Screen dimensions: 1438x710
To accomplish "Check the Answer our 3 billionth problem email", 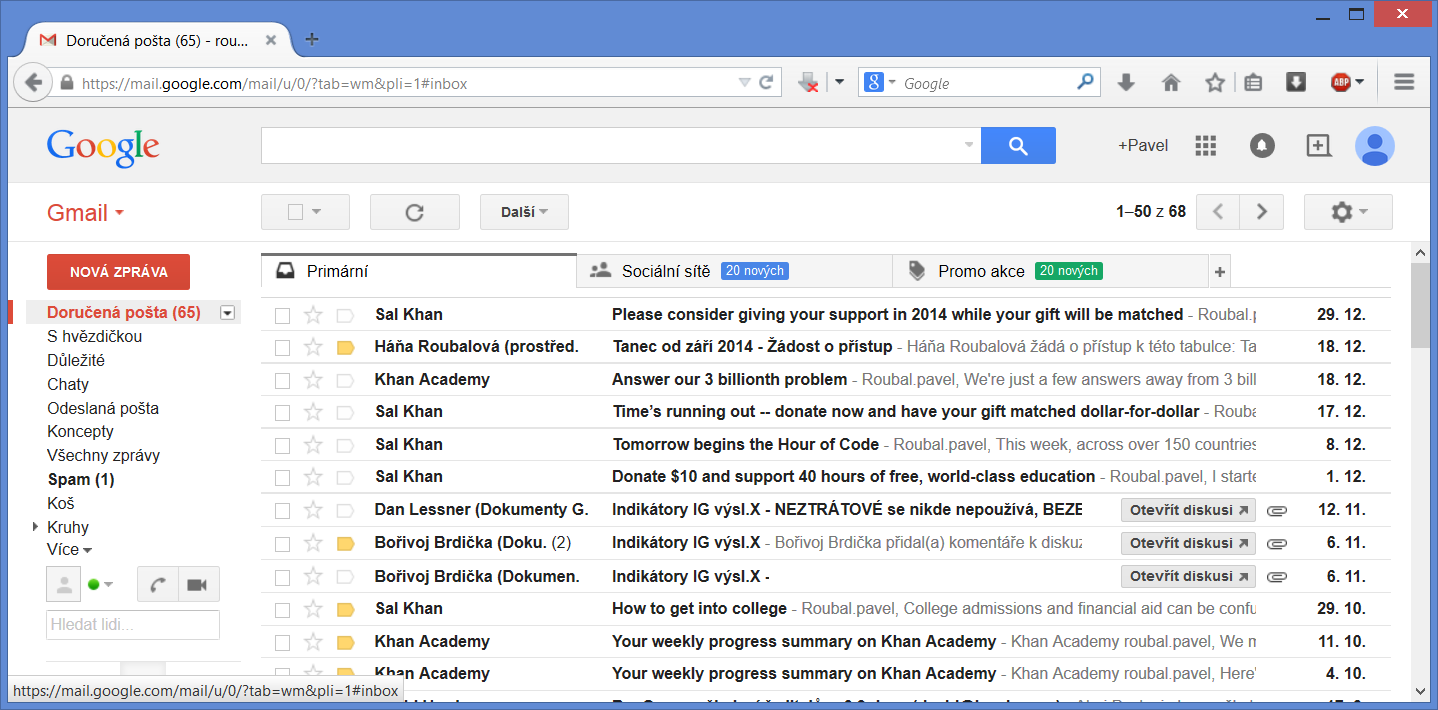I will pyautogui.click(x=283, y=380).
